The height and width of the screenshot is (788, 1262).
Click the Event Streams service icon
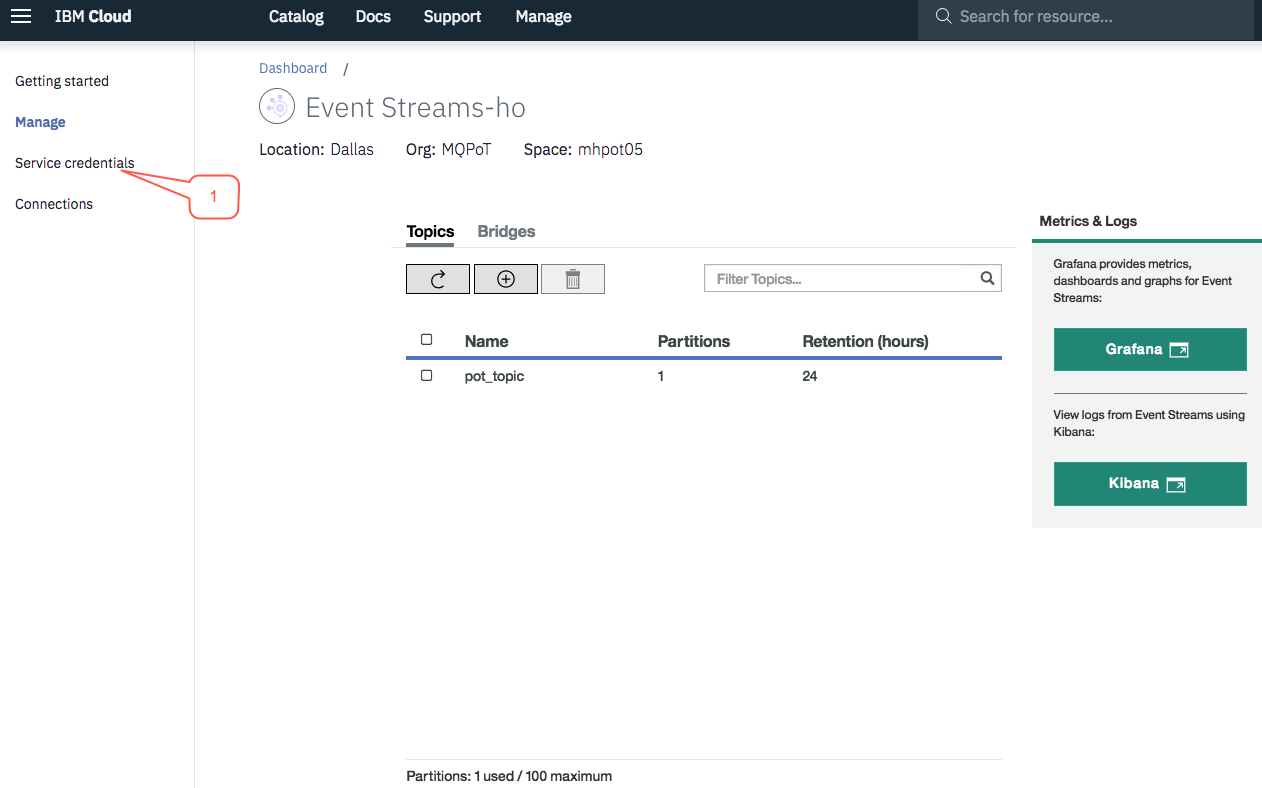point(277,106)
